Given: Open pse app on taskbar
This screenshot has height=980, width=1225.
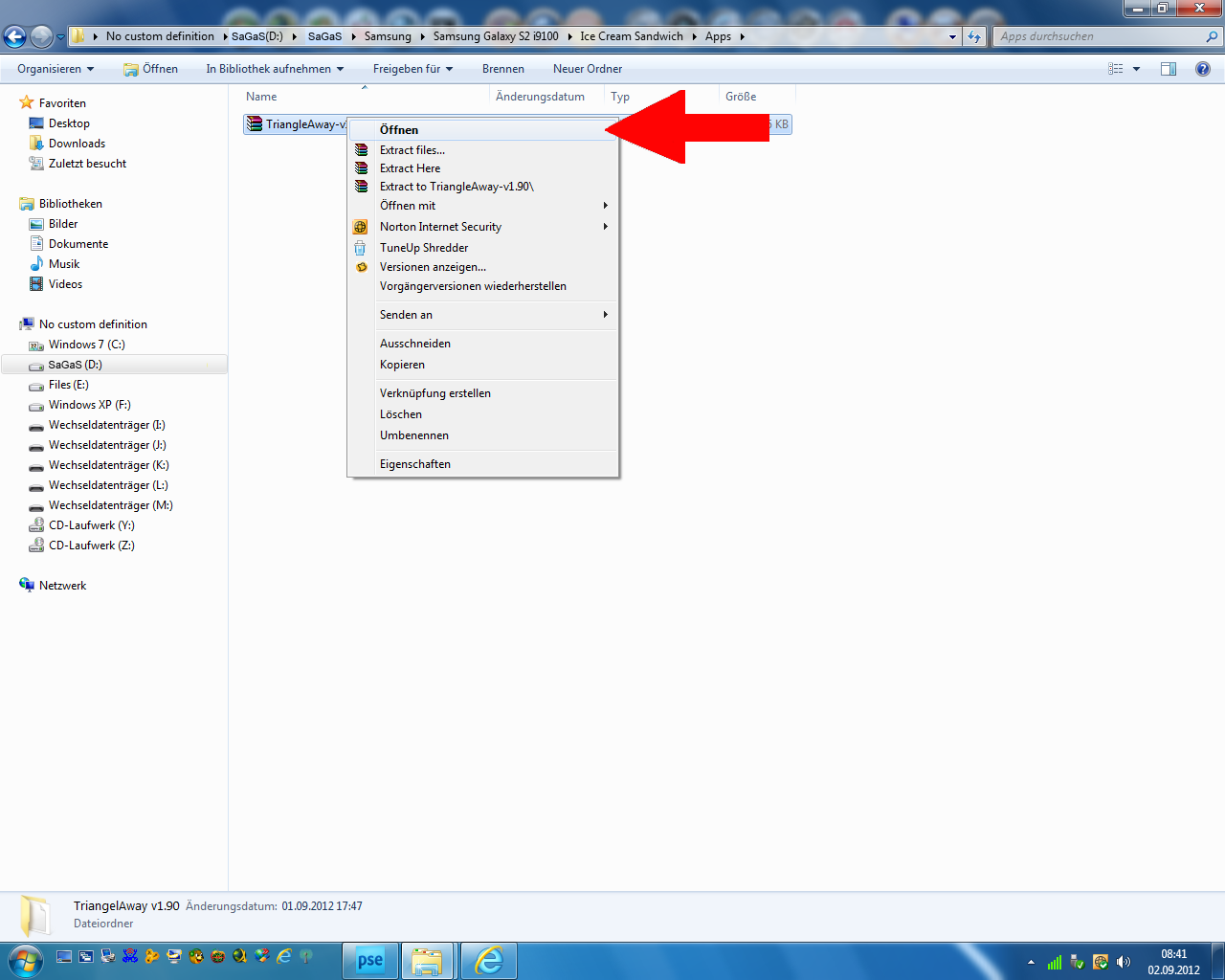Looking at the screenshot, I should coord(370,961).
